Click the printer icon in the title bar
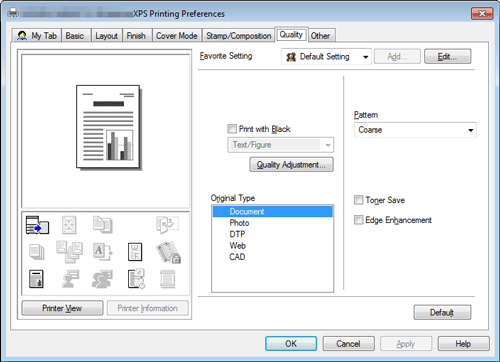Viewport: 500px width, 362px height. pyautogui.click(x=13, y=14)
